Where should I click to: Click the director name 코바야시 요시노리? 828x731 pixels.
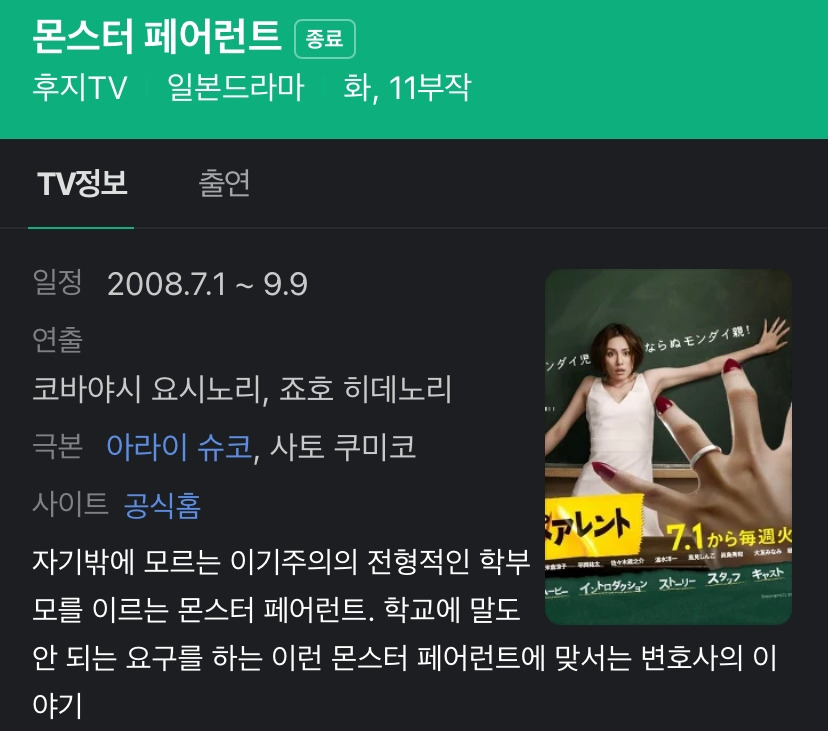(150, 389)
